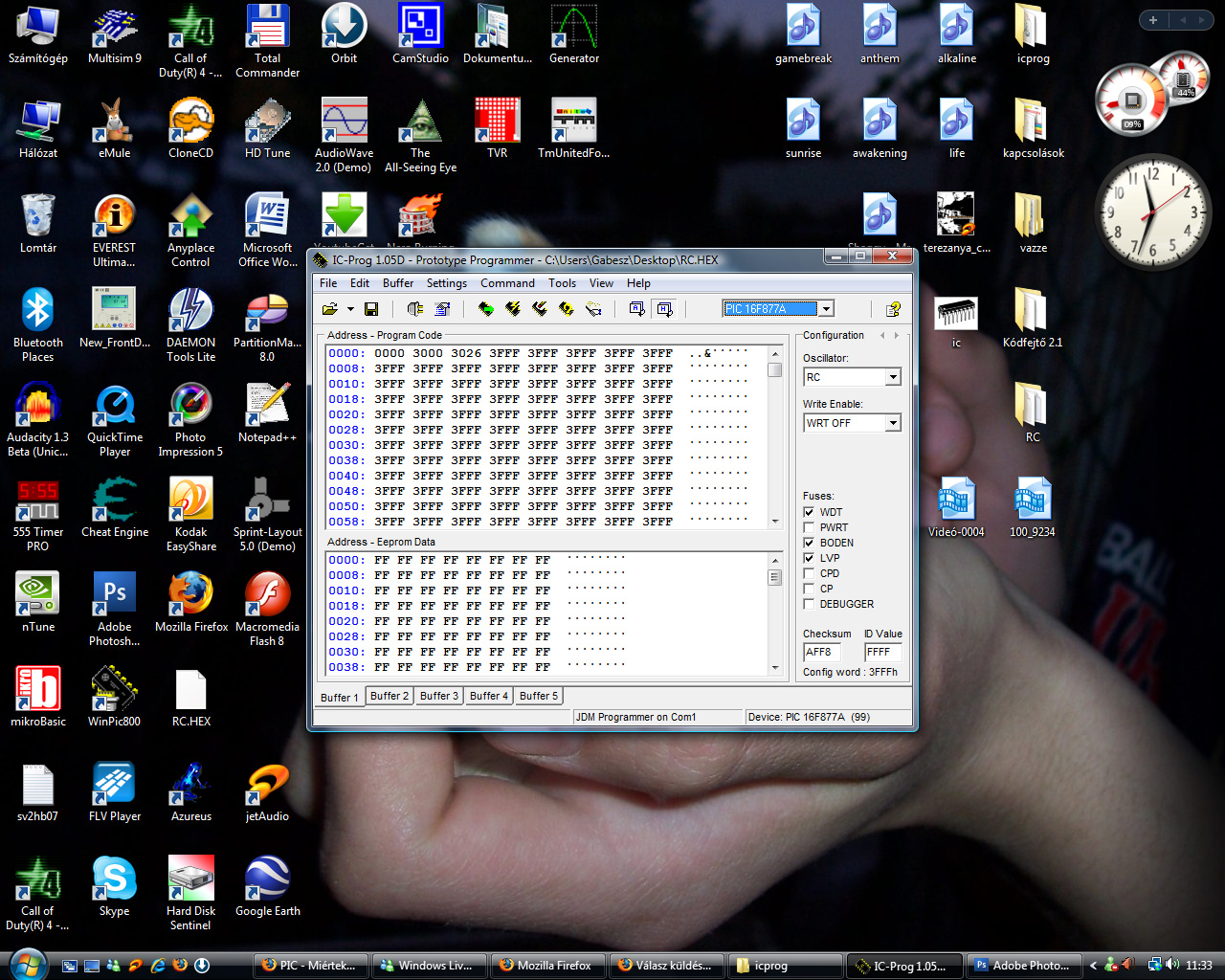Viewport: 1225px width, 980px height.
Task: Switch to the icprog folder taskbar button
Action: click(786, 966)
